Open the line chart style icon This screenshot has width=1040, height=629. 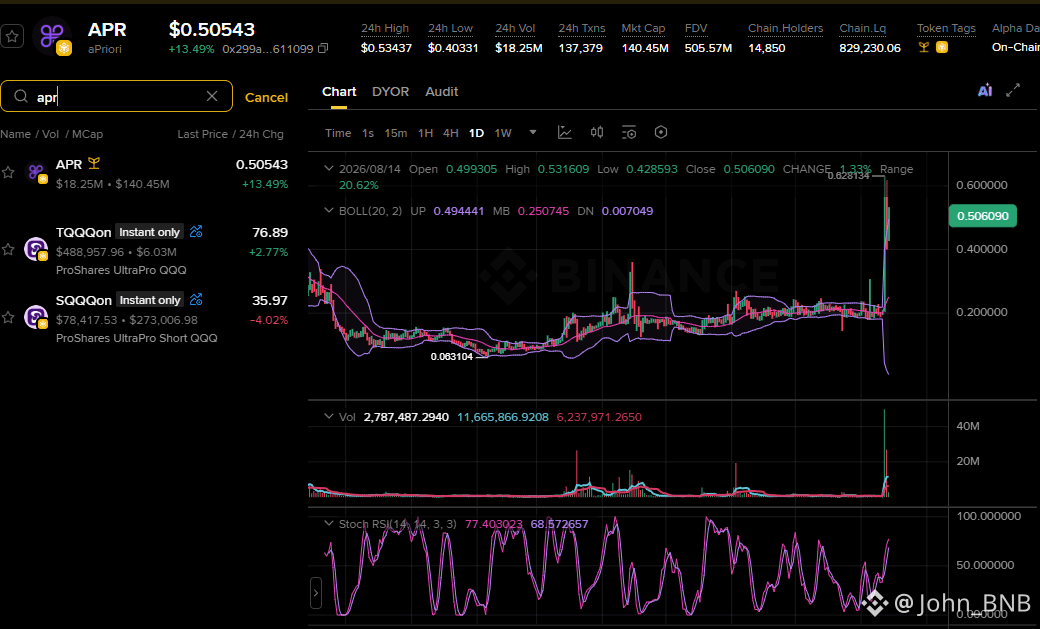[564, 133]
